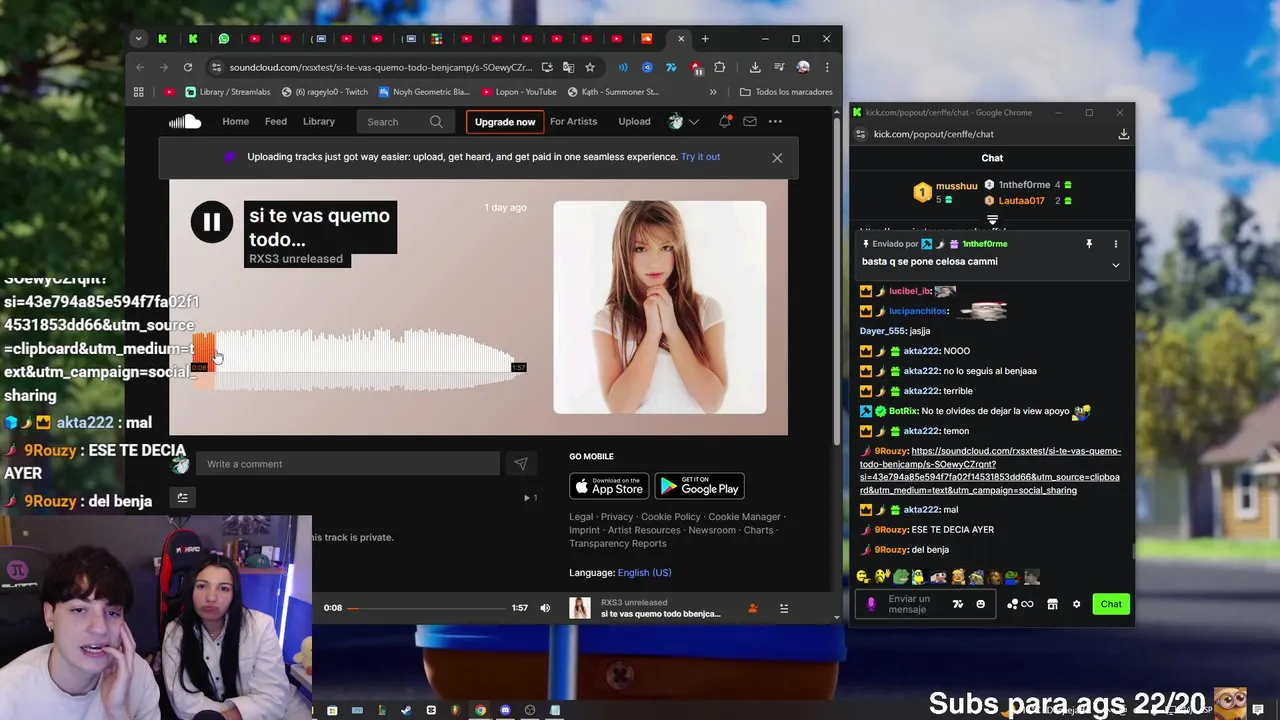Screen dimensions: 1280x720
Task: Open Chrome downloads icon in SoundCloud window
Action: click(755, 67)
